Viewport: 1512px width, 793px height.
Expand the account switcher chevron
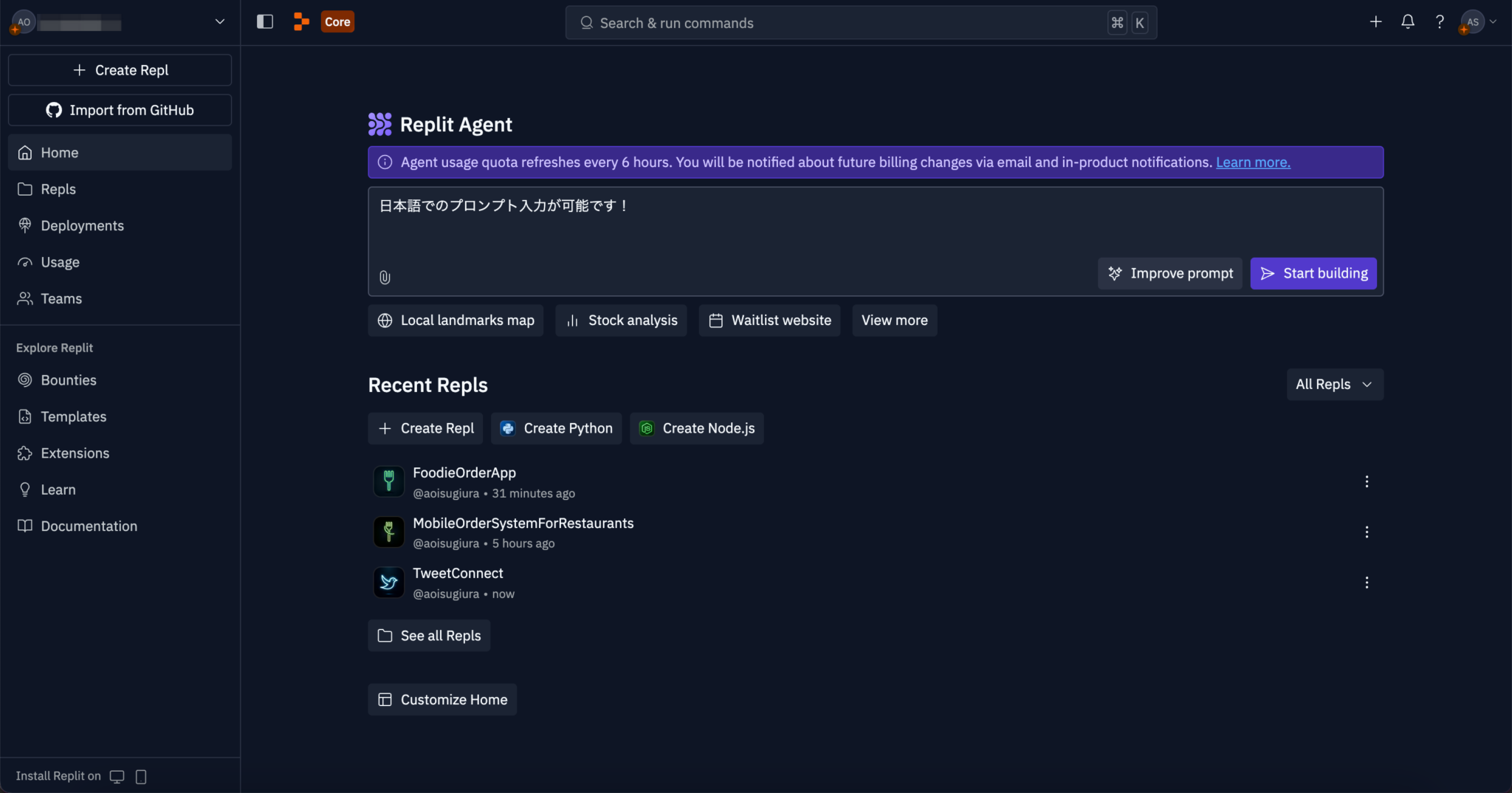coord(219,22)
